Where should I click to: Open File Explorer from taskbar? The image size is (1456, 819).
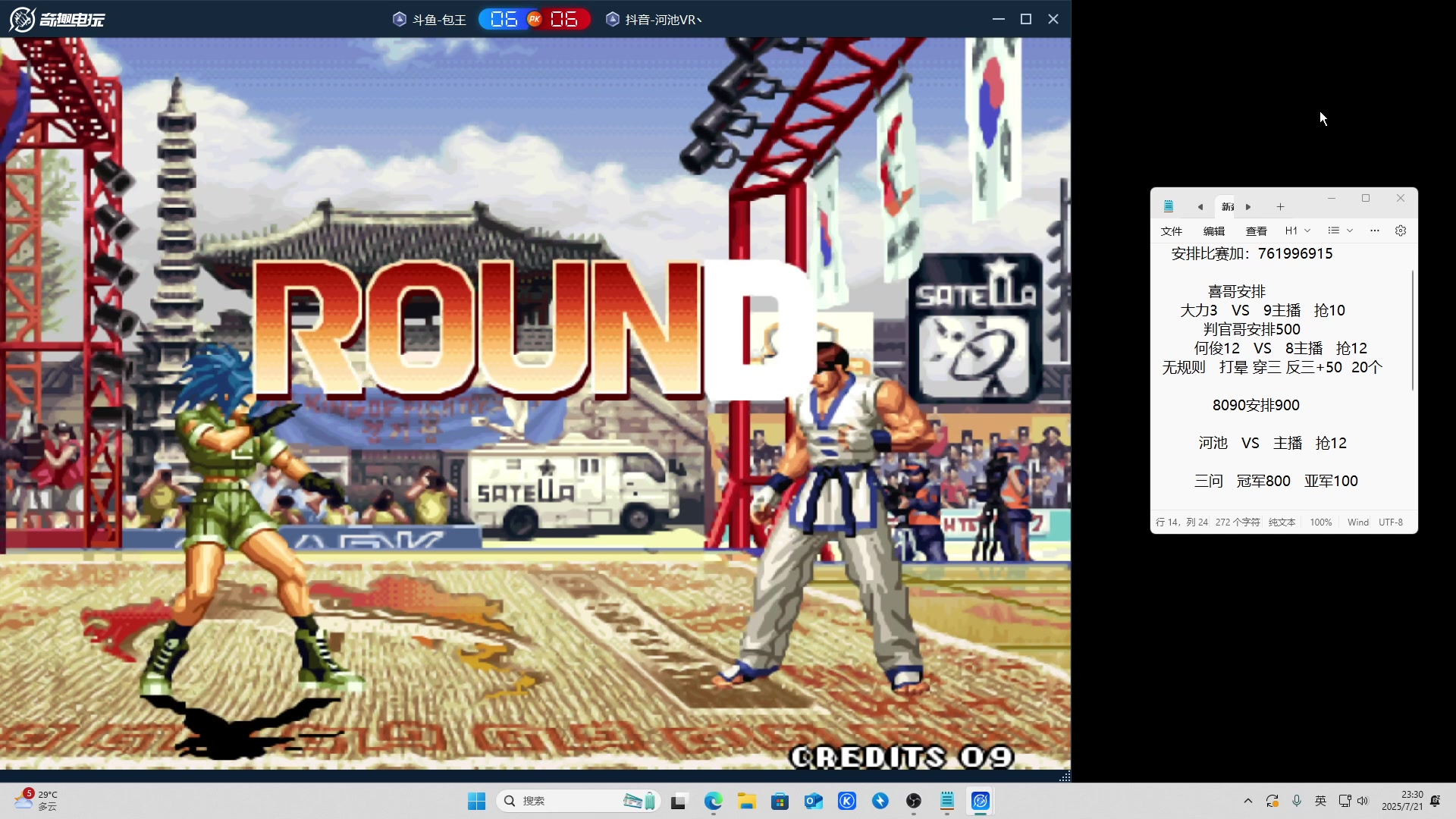pyautogui.click(x=747, y=801)
